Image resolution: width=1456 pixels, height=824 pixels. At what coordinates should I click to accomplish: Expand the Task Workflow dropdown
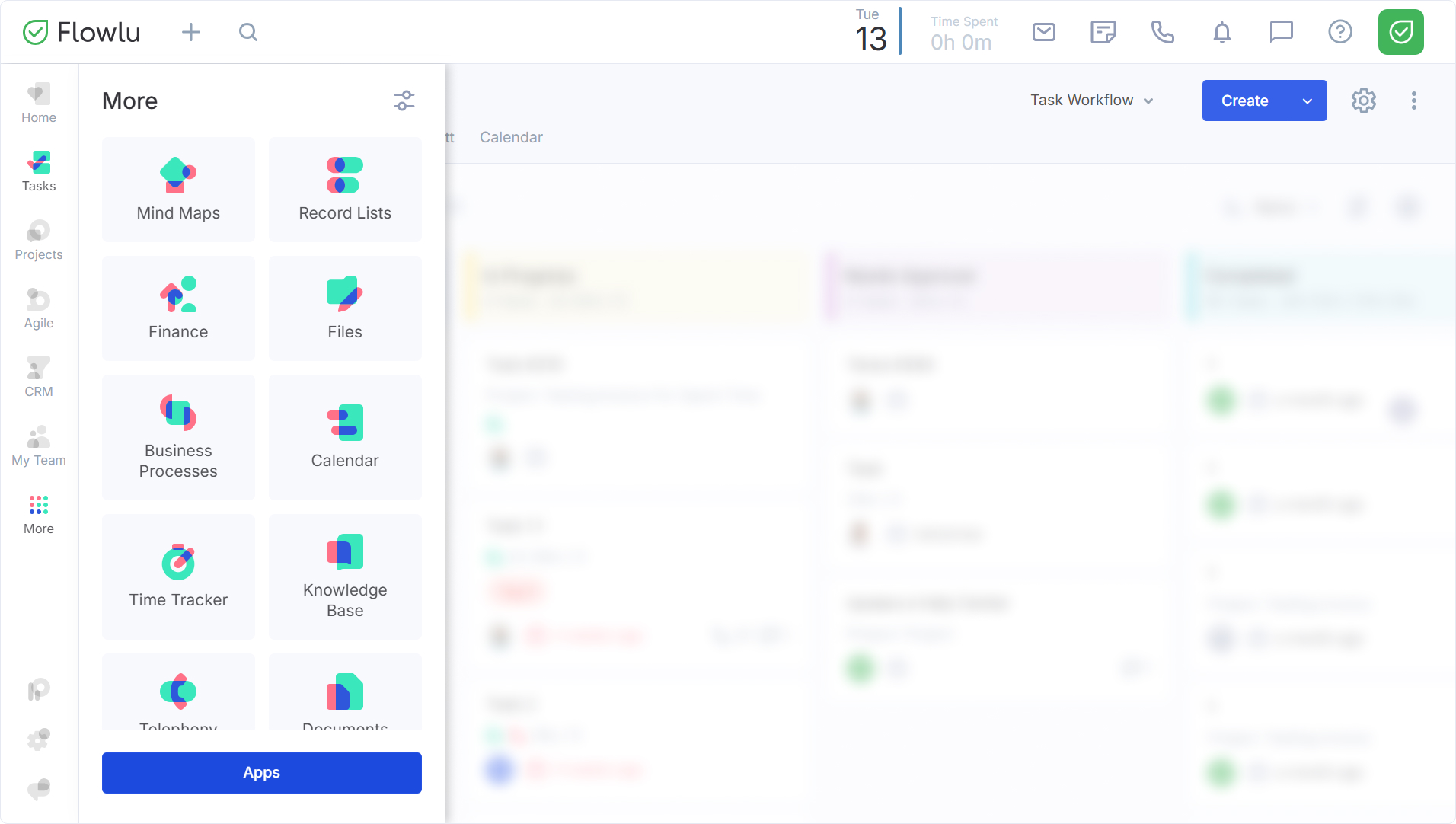(x=1091, y=101)
